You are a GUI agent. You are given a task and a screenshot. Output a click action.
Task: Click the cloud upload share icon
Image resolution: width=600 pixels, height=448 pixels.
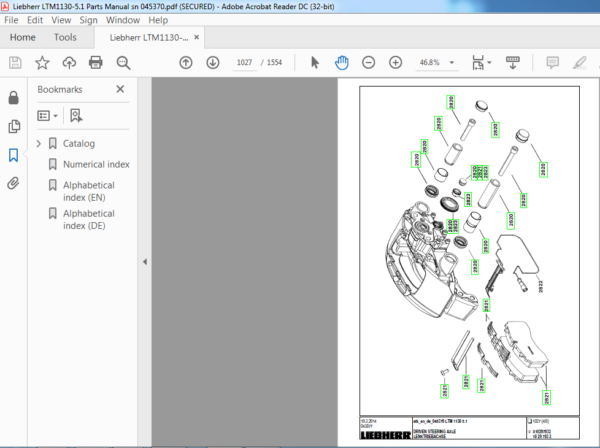69,62
